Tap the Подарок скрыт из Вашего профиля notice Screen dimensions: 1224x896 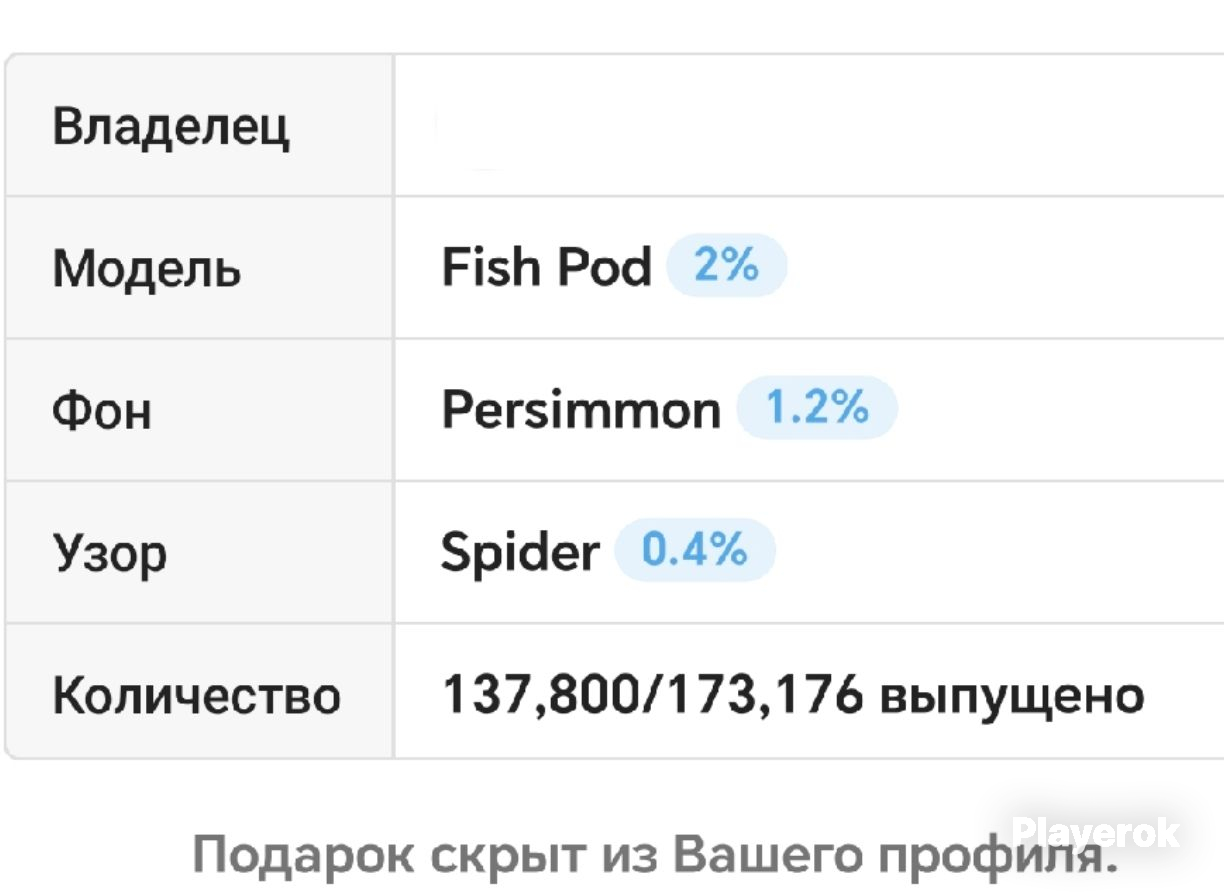[x=653, y=856]
